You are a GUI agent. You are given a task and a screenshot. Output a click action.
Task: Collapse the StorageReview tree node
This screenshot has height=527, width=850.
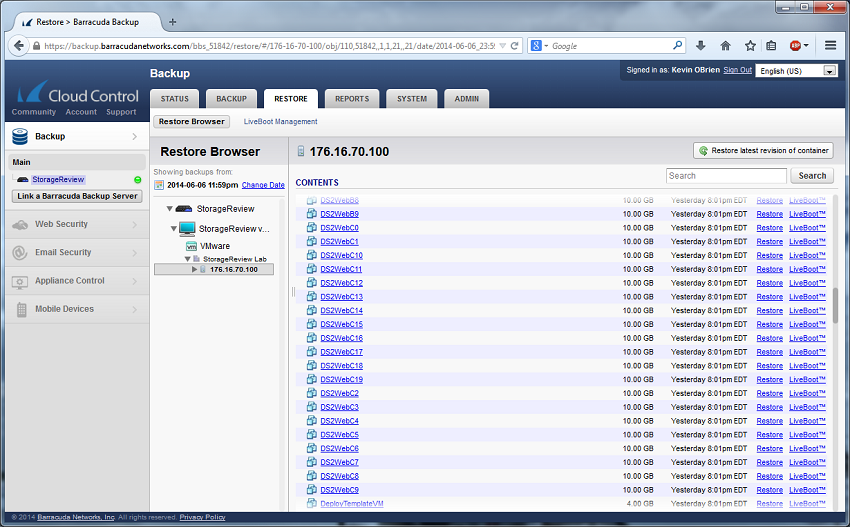point(169,209)
